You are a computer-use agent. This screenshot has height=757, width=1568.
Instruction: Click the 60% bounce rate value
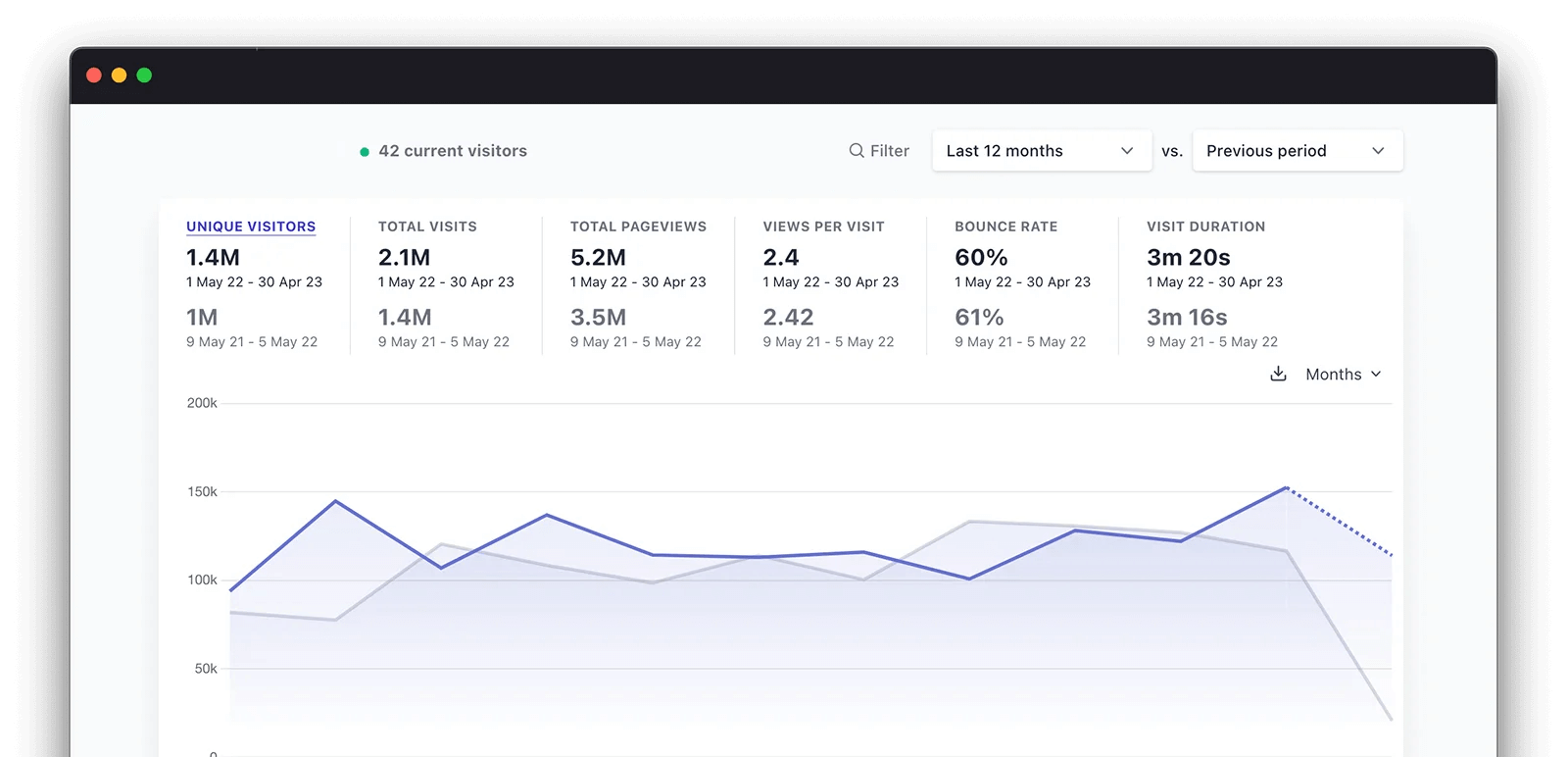[981, 257]
